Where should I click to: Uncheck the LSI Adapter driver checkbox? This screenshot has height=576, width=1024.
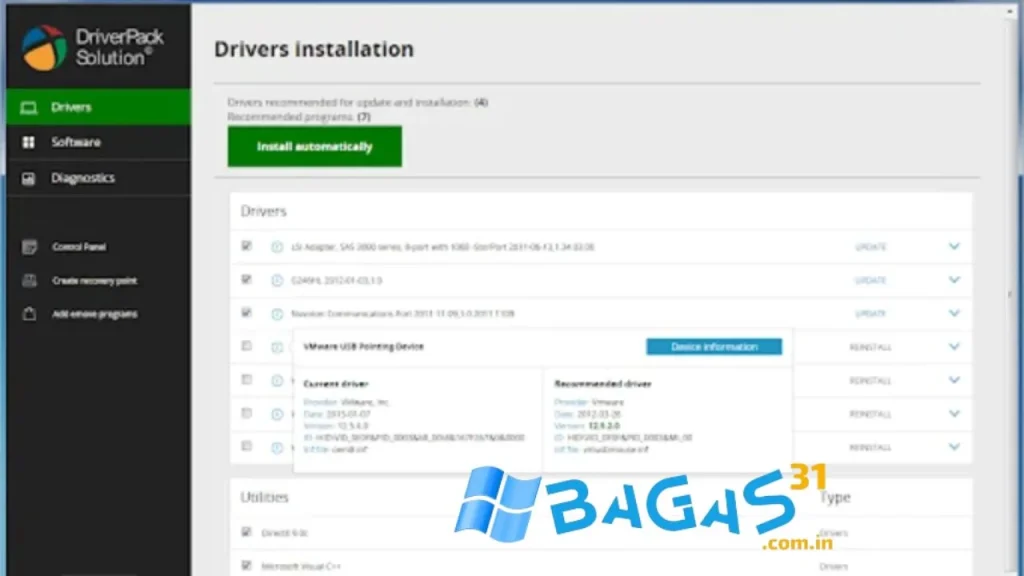coord(246,246)
